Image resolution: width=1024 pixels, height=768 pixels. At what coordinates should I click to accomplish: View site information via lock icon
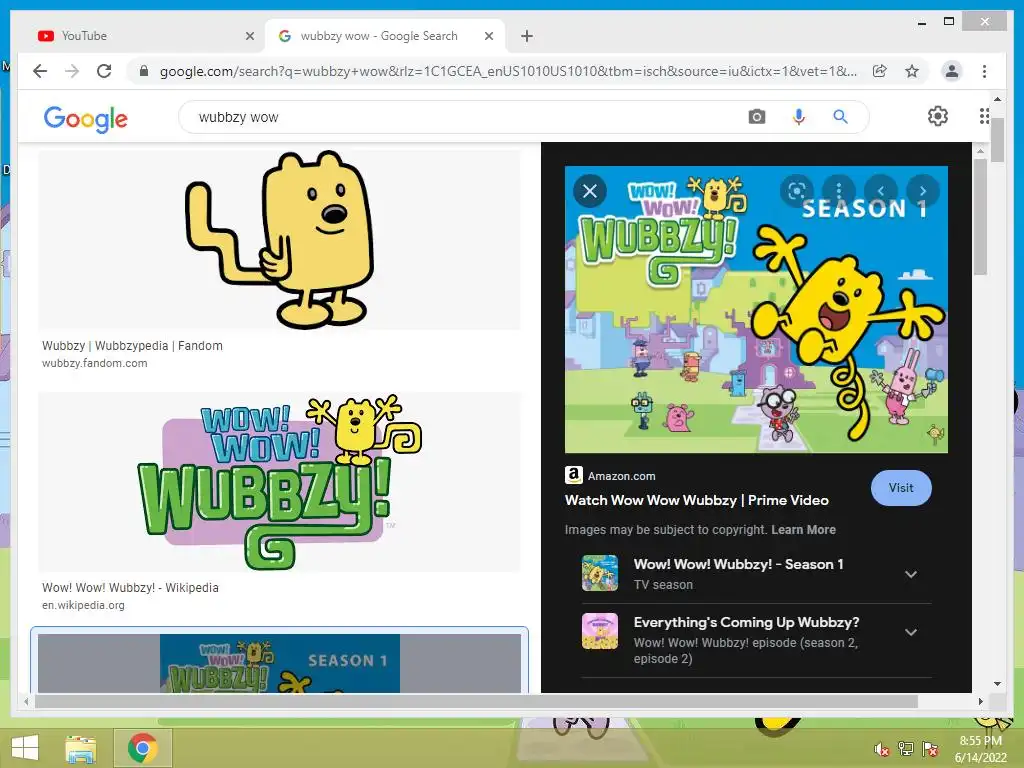(x=144, y=71)
